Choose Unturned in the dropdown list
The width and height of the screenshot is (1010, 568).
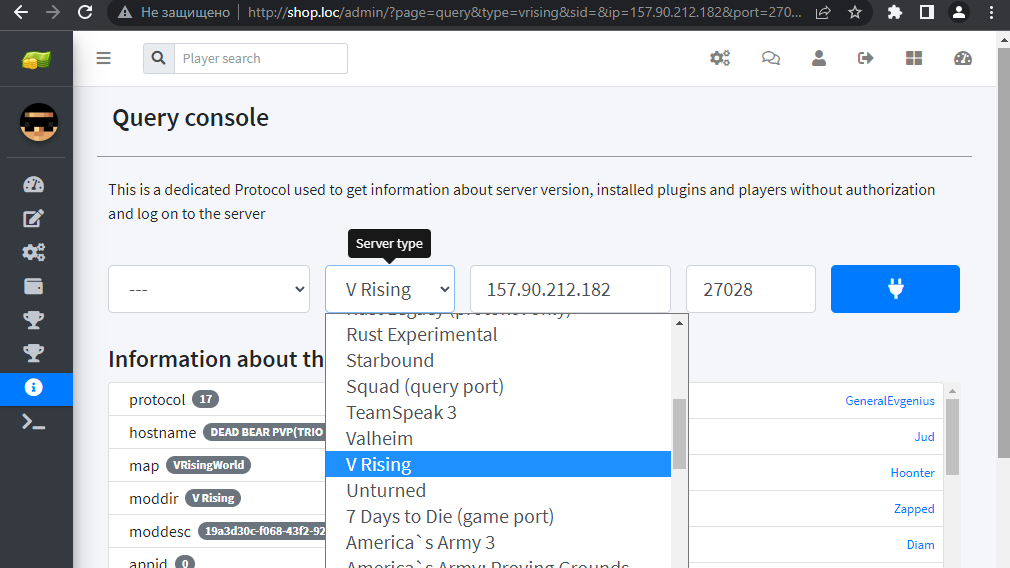386,490
